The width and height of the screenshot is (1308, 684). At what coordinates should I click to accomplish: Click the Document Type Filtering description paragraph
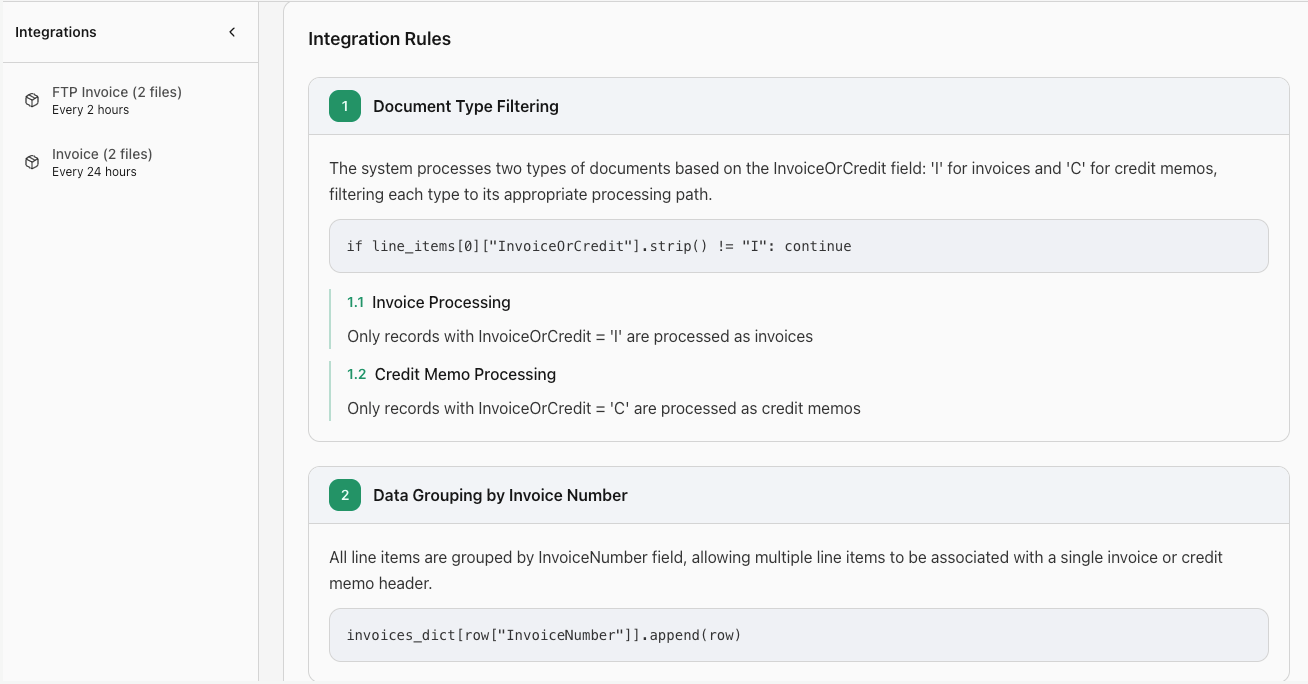click(x=772, y=181)
